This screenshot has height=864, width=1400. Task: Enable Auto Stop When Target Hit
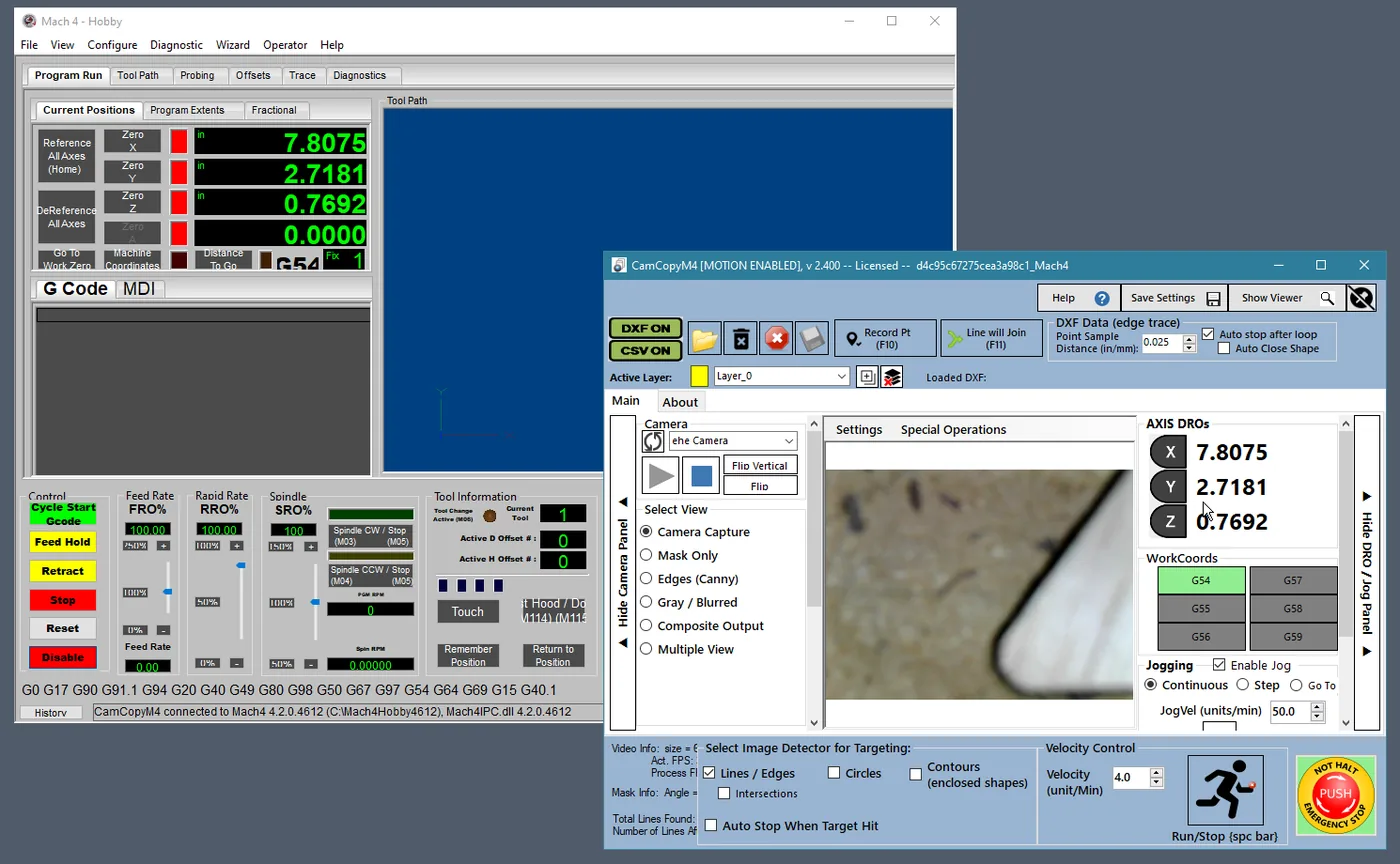coord(711,826)
